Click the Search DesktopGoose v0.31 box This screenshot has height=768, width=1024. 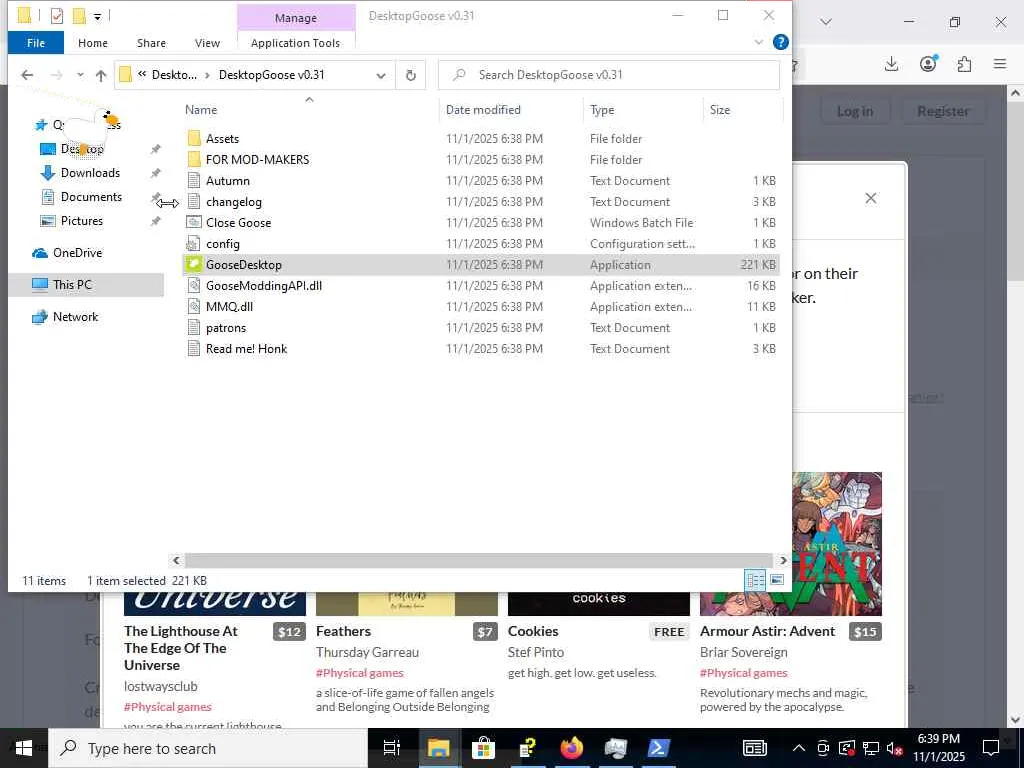point(609,75)
